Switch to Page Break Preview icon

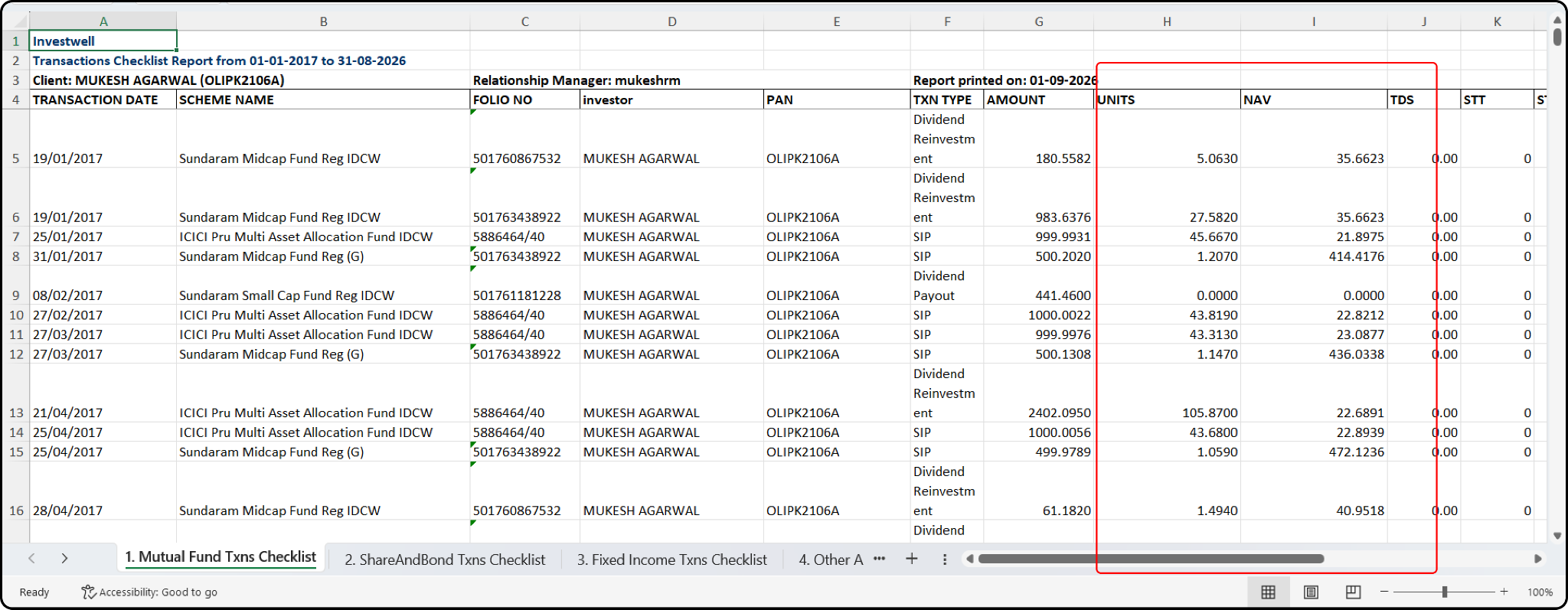pos(1353,592)
